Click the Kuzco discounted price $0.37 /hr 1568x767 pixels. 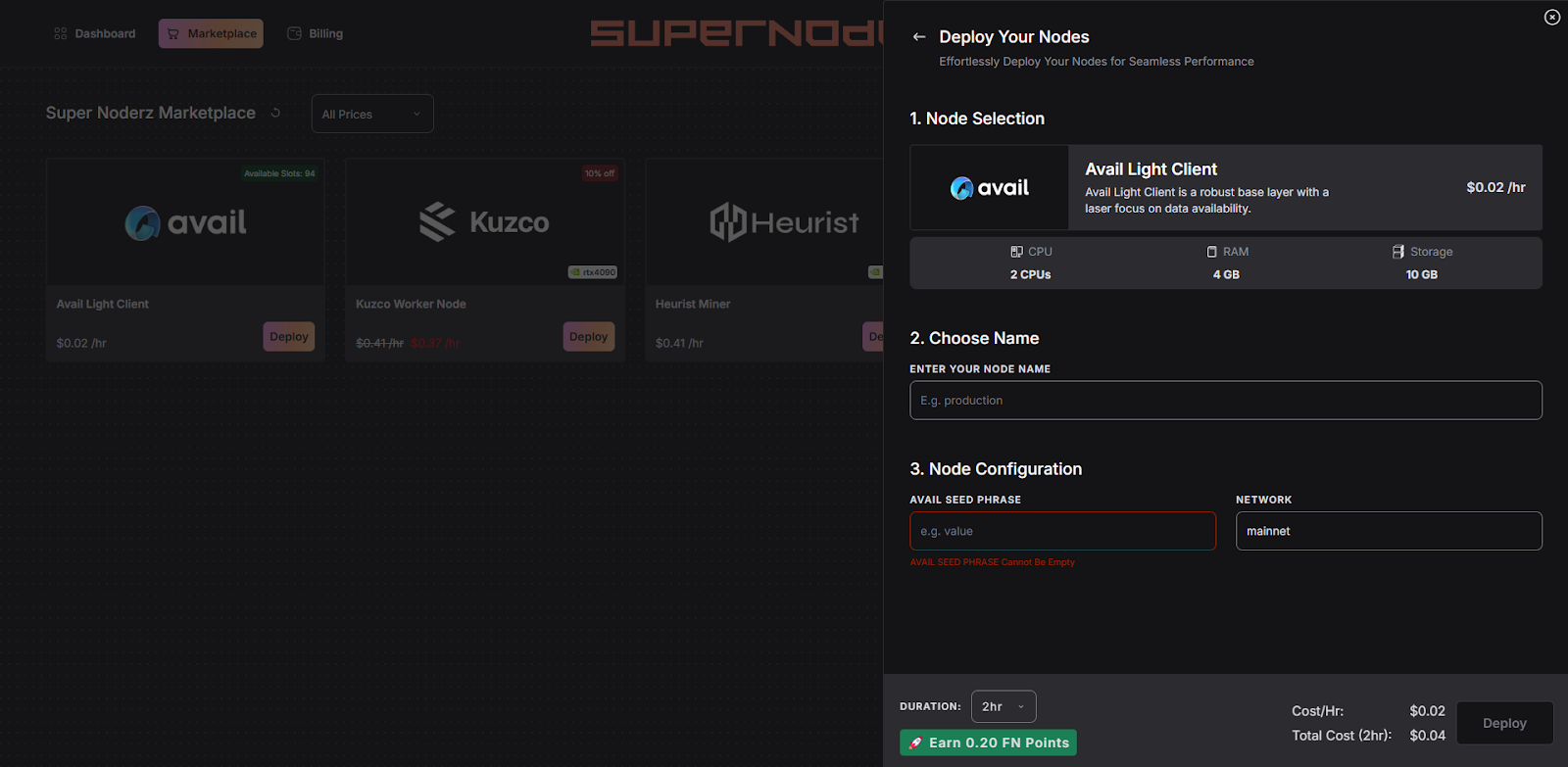pos(435,343)
